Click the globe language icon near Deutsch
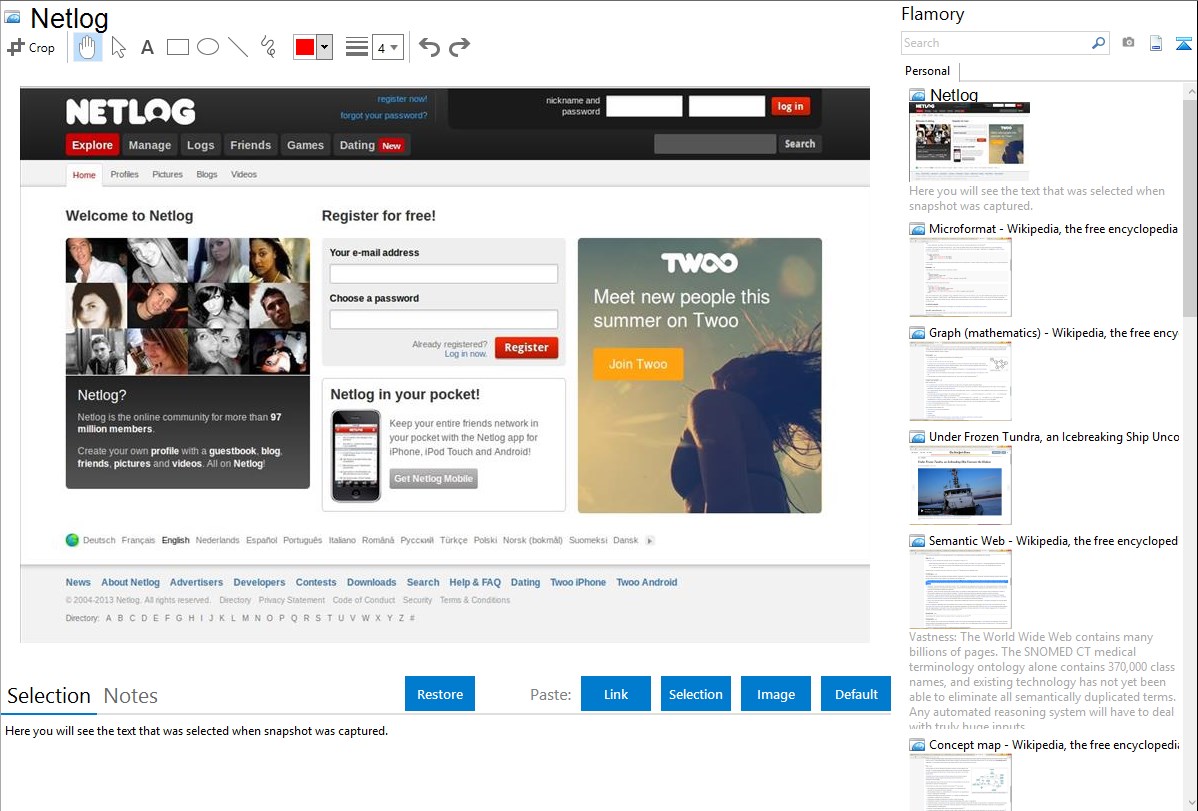The image size is (1198, 811). [x=72, y=540]
